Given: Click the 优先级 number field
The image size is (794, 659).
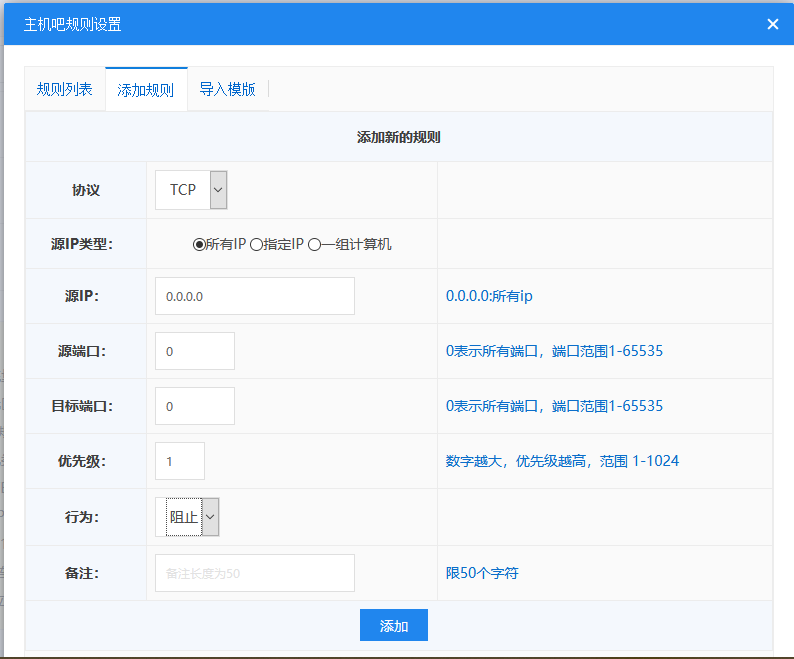Looking at the screenshot, I should point(180,461).
